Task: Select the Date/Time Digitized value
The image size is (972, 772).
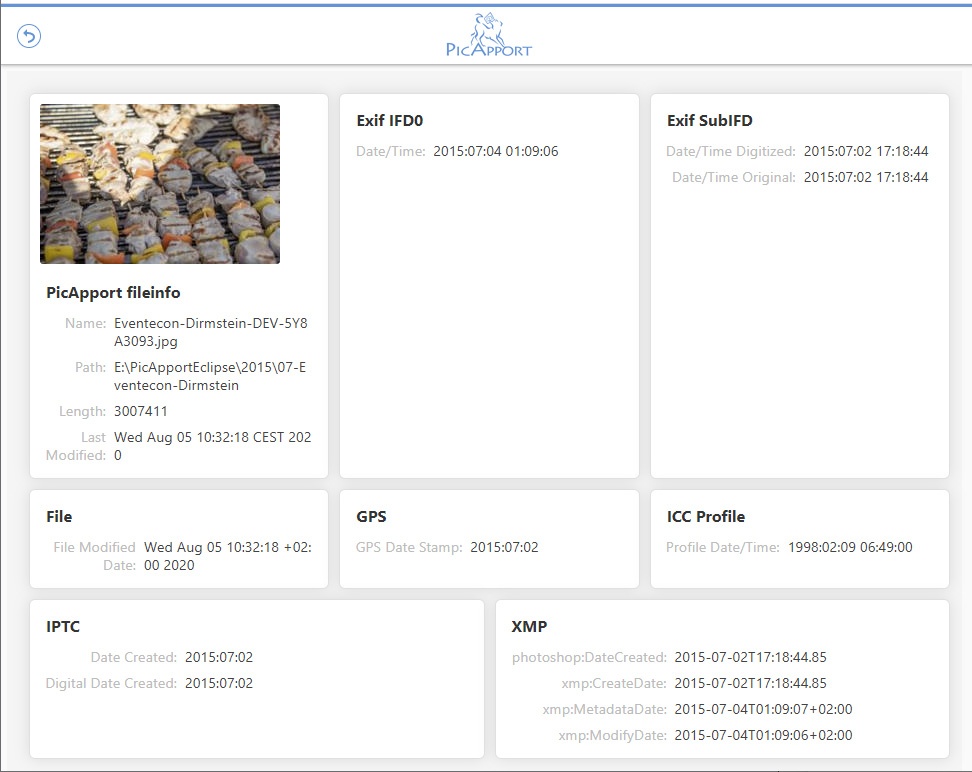Action: (866, 152)
